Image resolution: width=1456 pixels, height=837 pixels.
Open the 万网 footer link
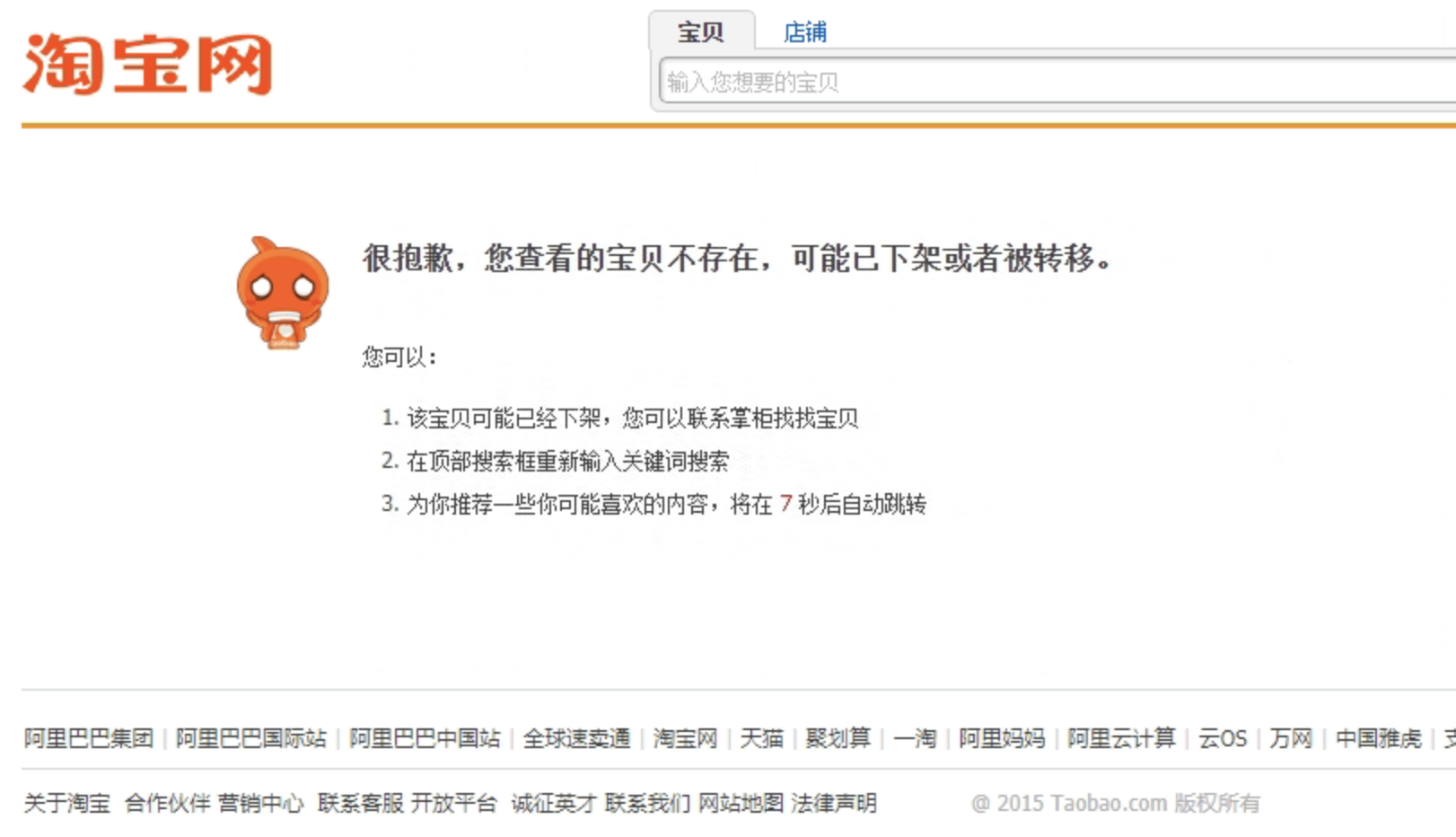click(x=1291, y=738)
